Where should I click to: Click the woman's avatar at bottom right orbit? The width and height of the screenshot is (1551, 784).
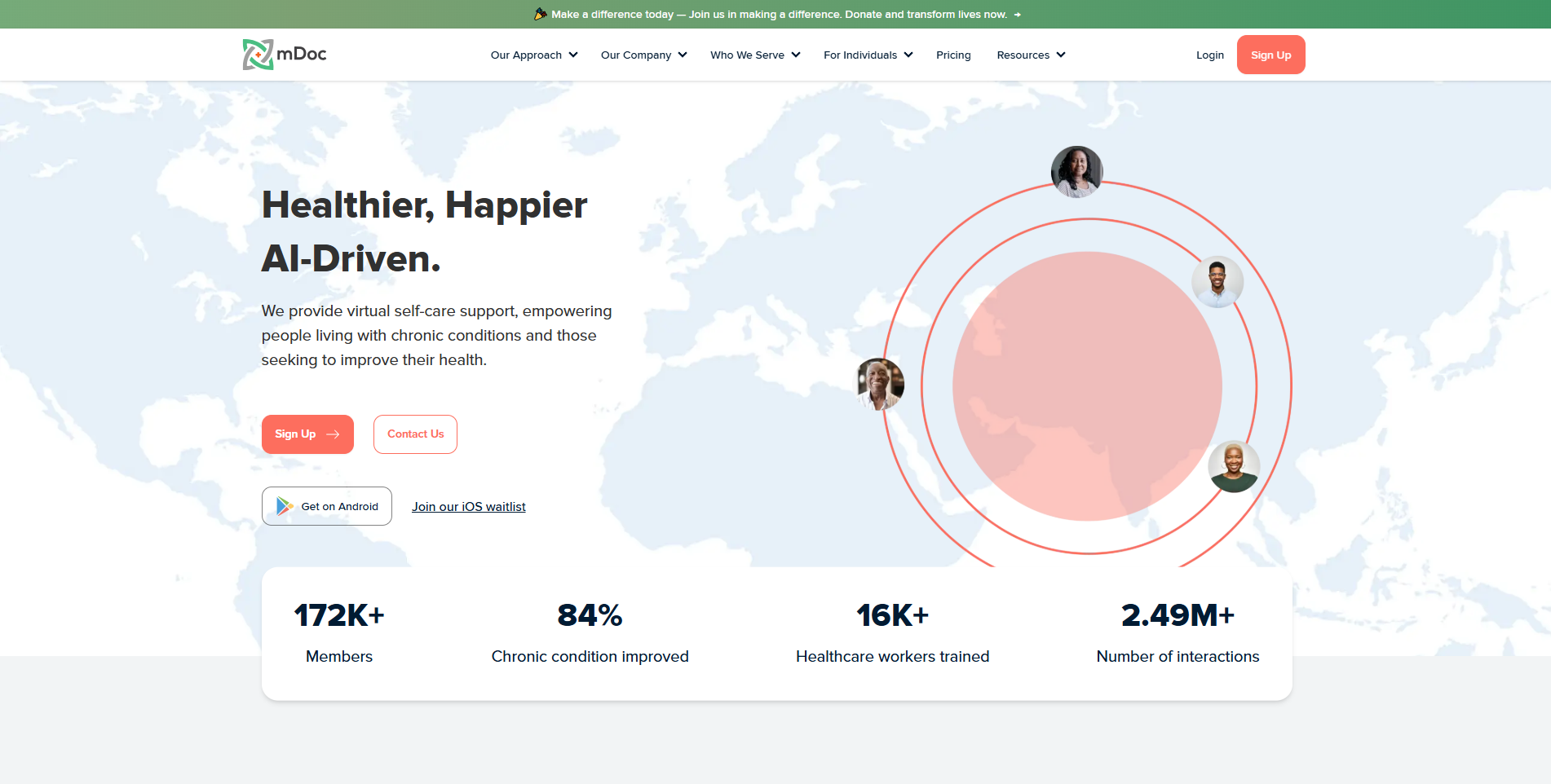point(1233,466)
